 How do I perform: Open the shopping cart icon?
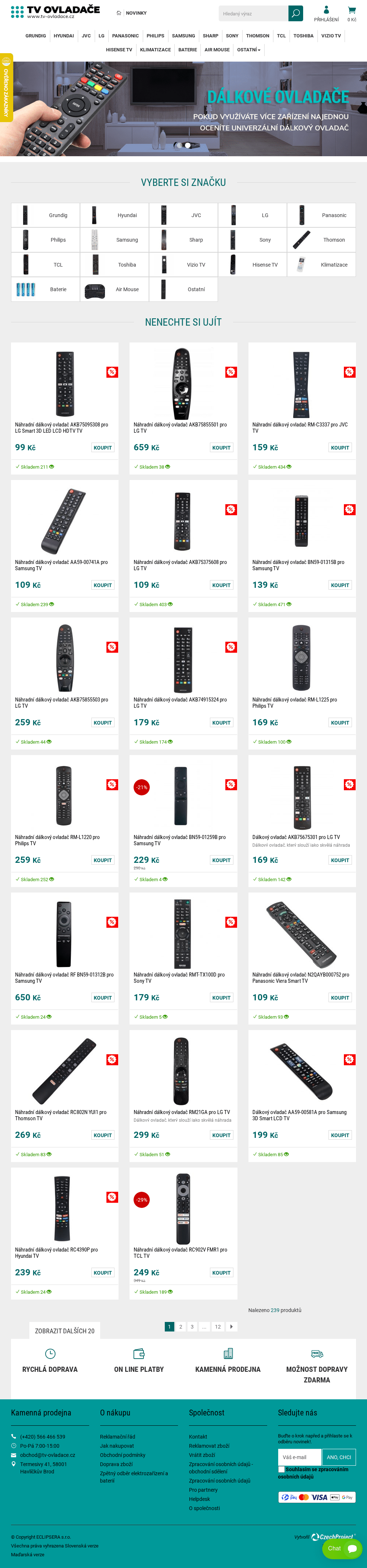point(352,10)
